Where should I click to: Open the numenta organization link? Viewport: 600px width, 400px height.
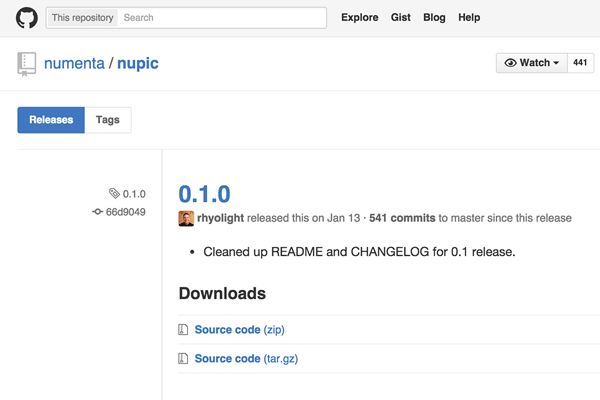coord(74,63)
